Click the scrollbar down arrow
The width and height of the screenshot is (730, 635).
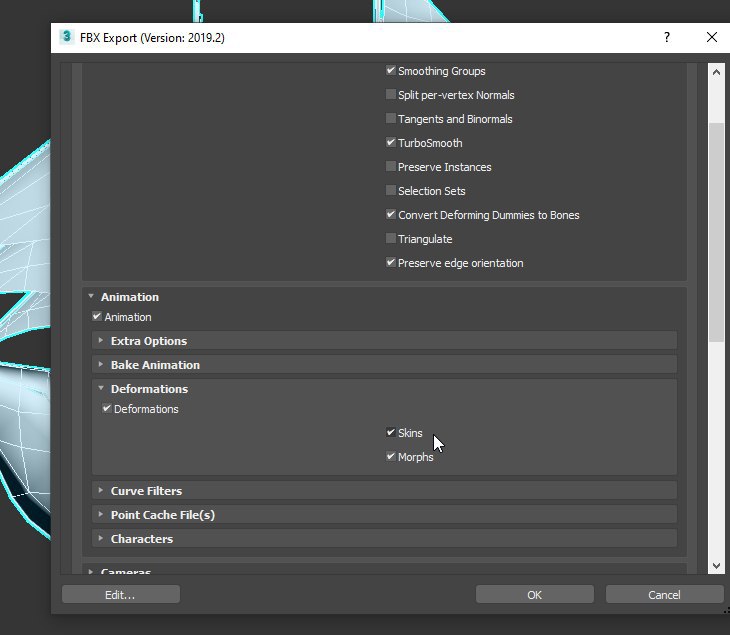point(716,566)
